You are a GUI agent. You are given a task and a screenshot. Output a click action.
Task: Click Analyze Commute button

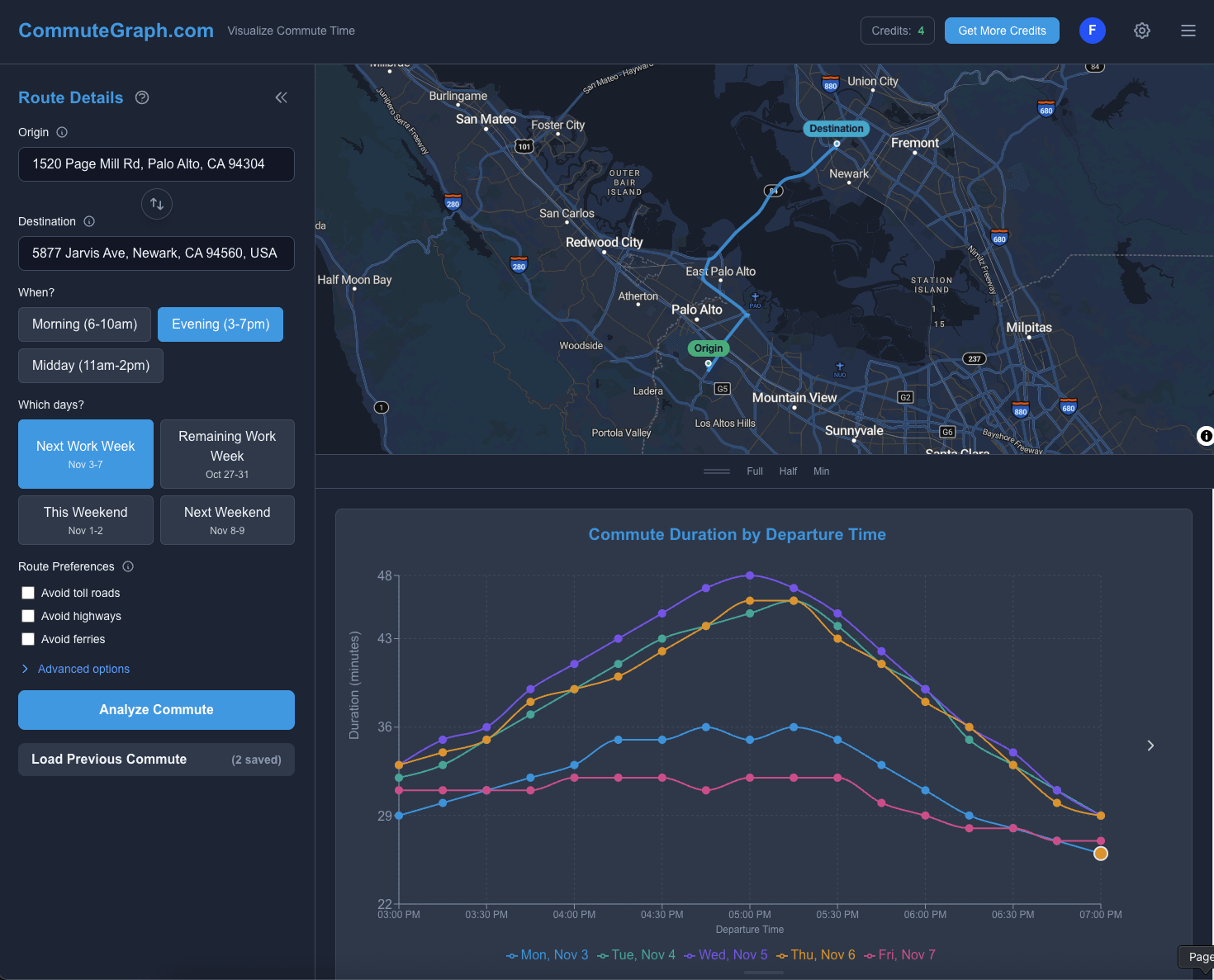(x=156, y=710)
